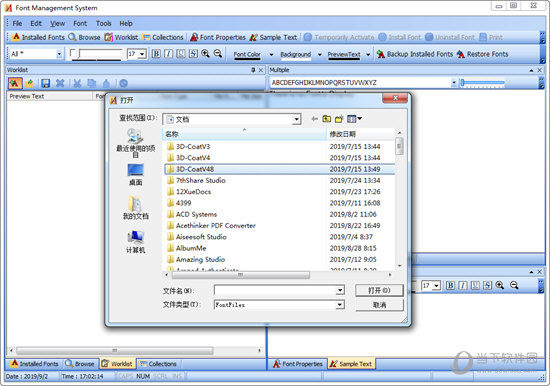Click the delete X icon in Worklist toolbar
Screen dimensions: 550x386
60,83
